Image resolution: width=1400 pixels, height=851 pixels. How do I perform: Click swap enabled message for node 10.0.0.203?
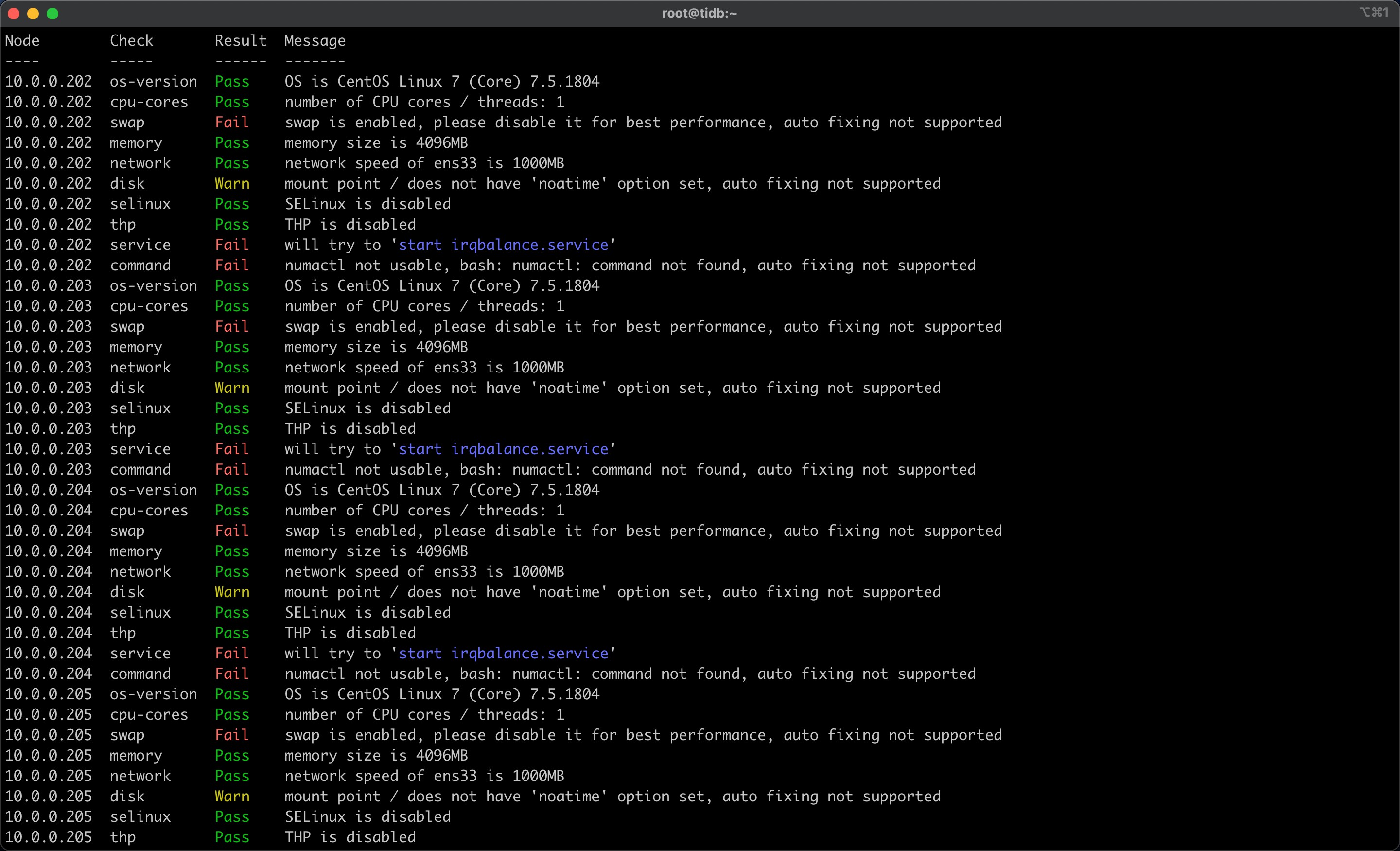click(x=643, y=327)
